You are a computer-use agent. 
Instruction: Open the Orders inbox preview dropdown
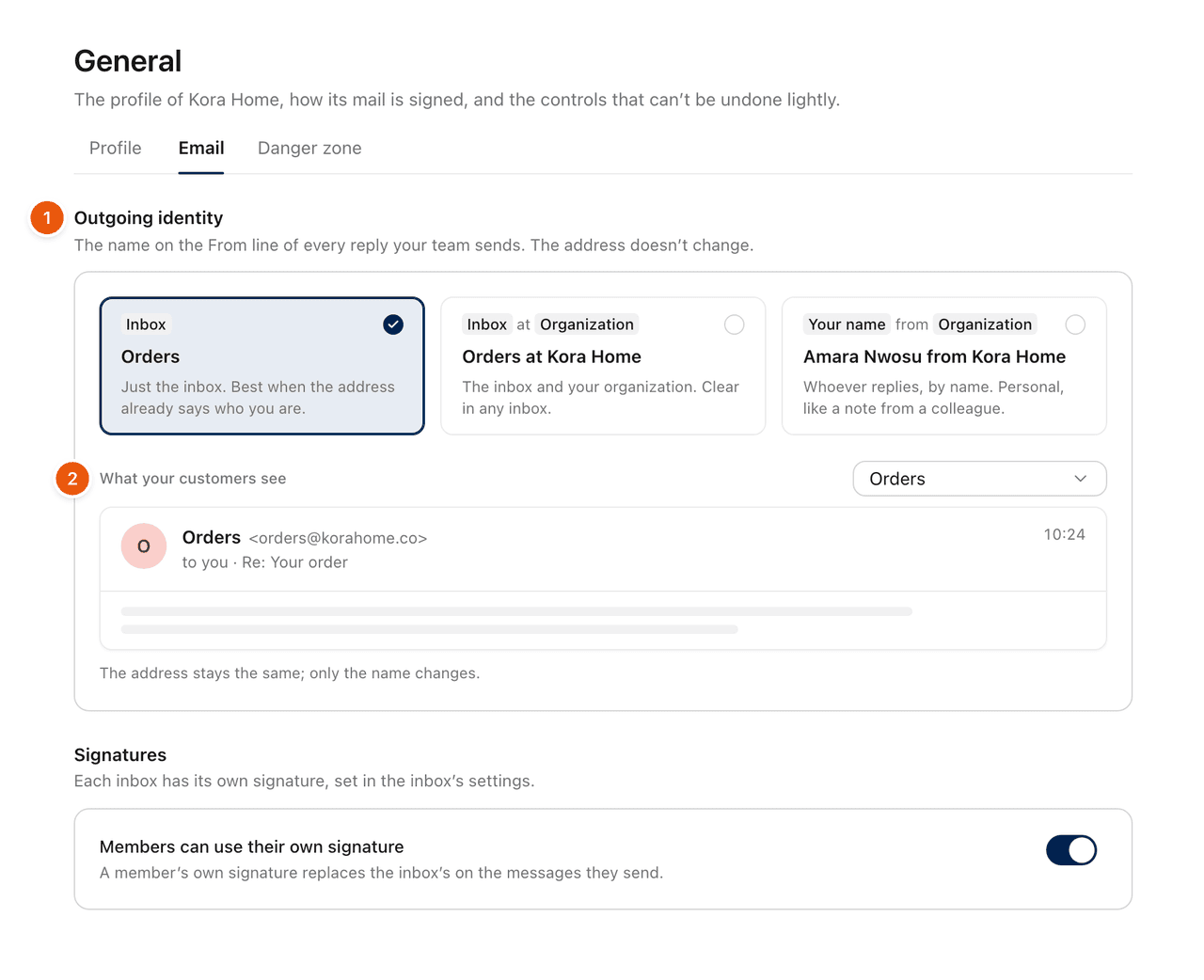point(979,479)
